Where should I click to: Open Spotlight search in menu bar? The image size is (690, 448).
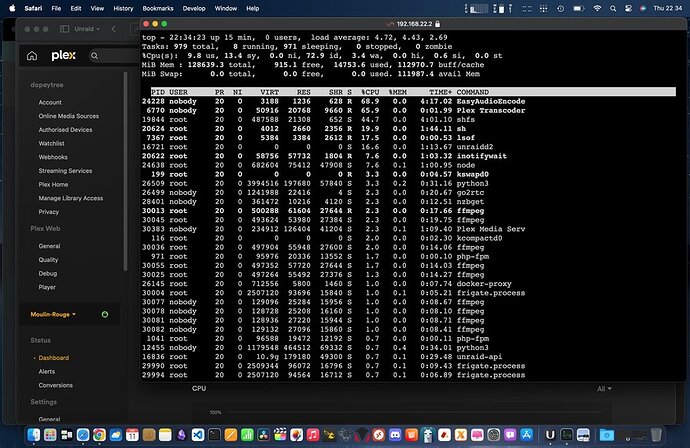[613, 8]
